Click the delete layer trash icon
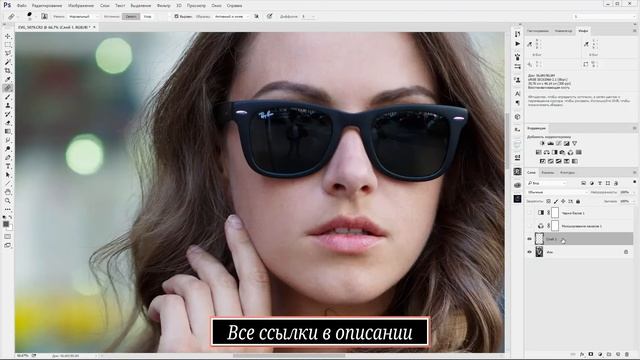This screenshot has height=360, width=640. pyautogui.click(x=627, y=354)
